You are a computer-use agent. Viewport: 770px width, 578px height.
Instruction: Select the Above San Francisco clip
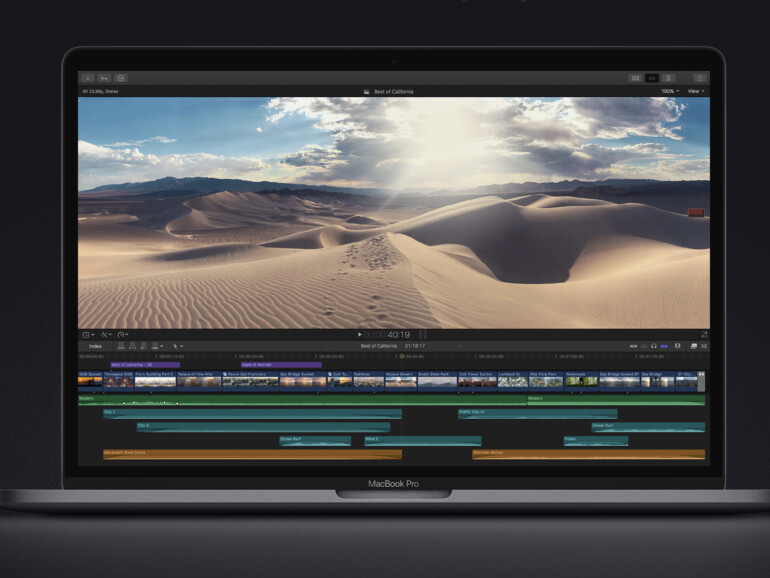250,381
